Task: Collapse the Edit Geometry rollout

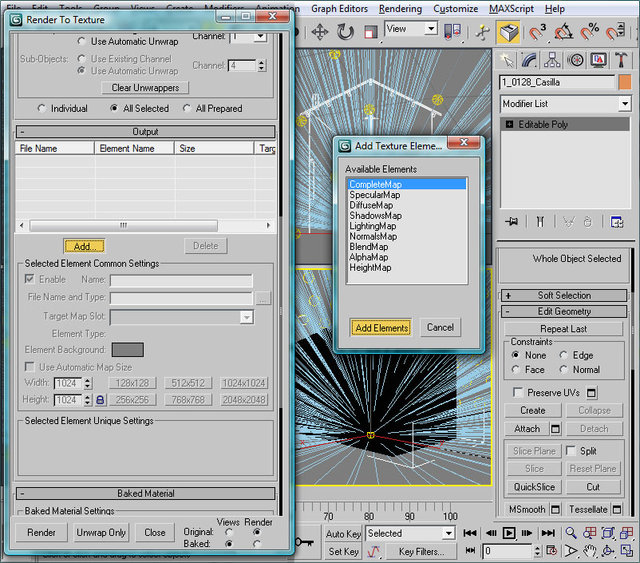Action: 565,312
